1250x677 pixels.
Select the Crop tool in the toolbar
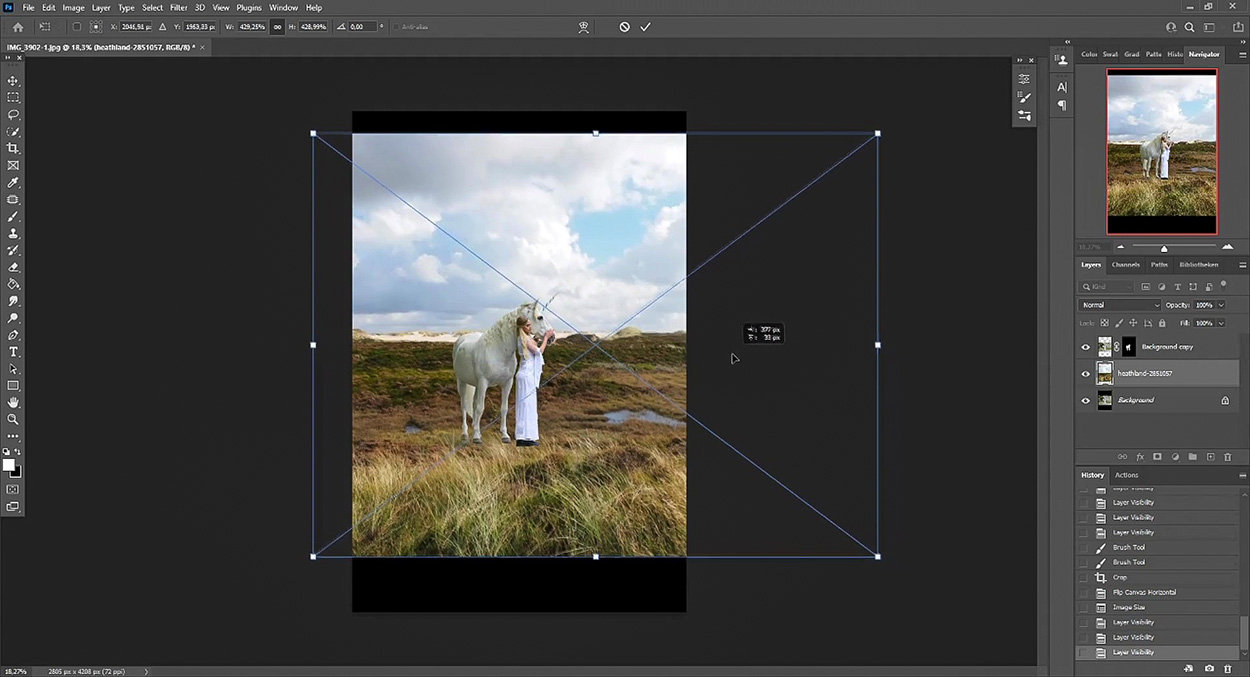click(x=13, y=149)
